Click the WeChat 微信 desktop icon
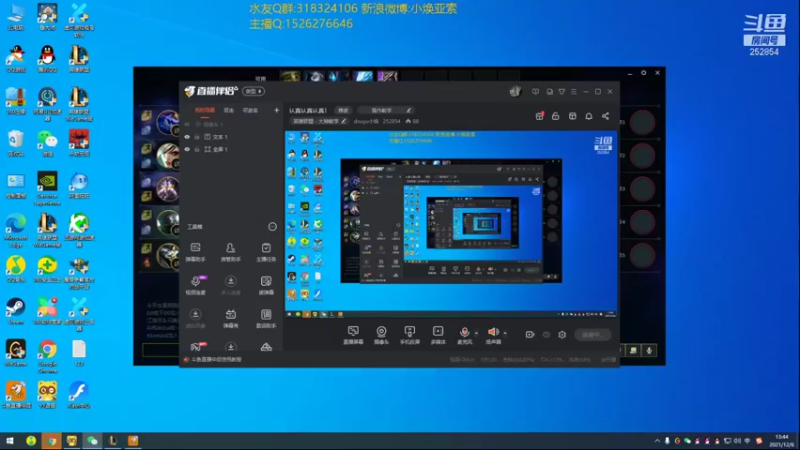This screenshot has width=800, height=450. [x=47, y=143]
